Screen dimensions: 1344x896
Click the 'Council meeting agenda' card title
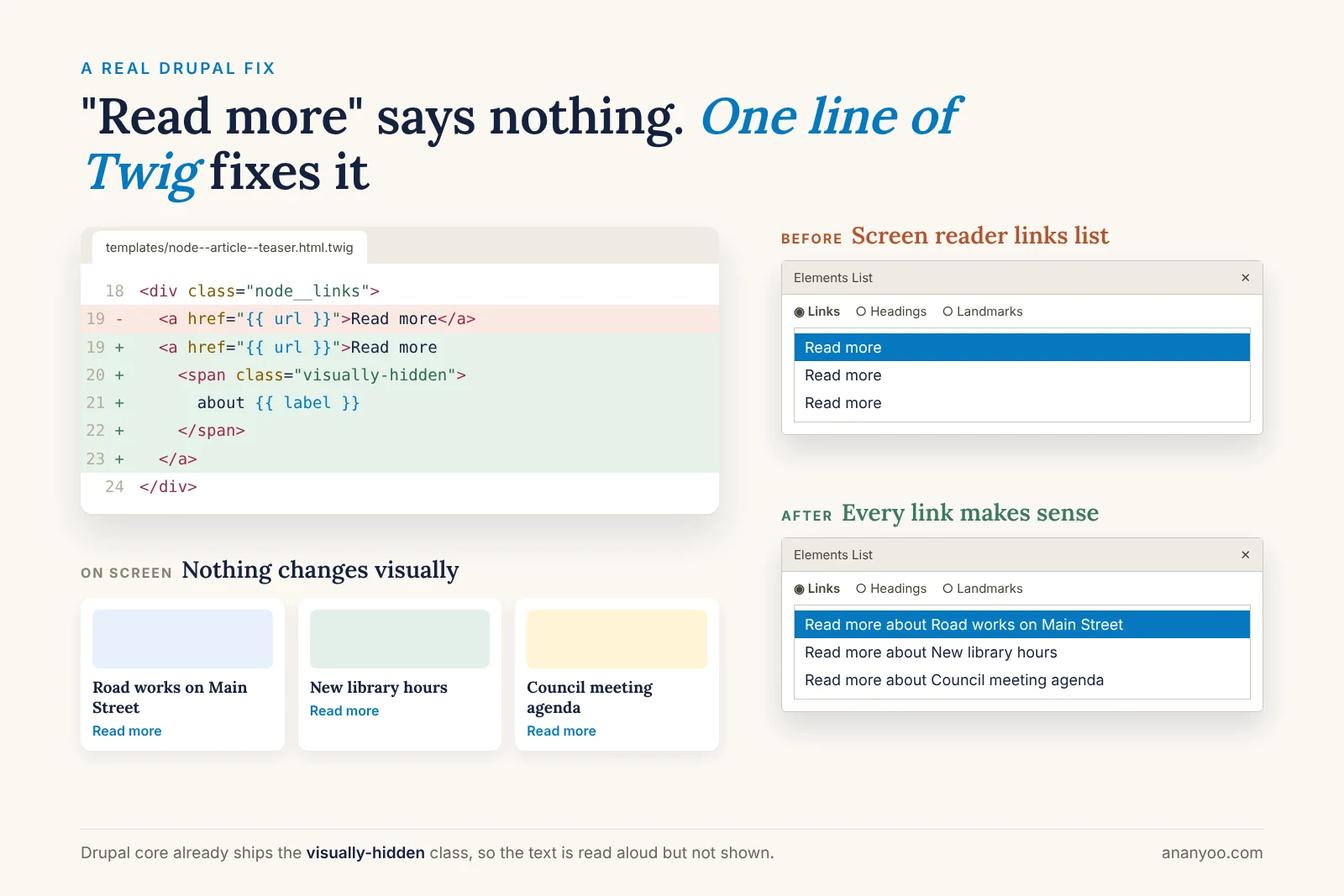pos(590,698)
